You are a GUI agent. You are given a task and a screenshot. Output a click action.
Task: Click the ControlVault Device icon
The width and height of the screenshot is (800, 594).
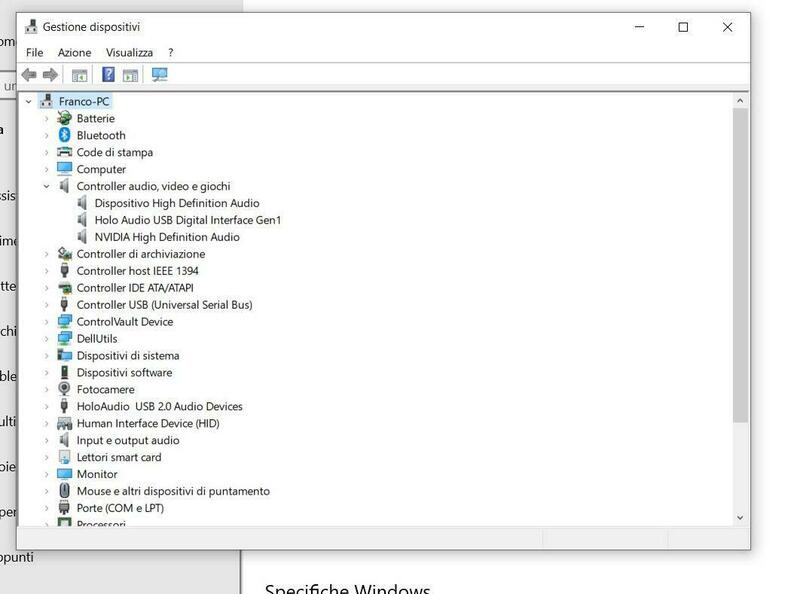64,321
